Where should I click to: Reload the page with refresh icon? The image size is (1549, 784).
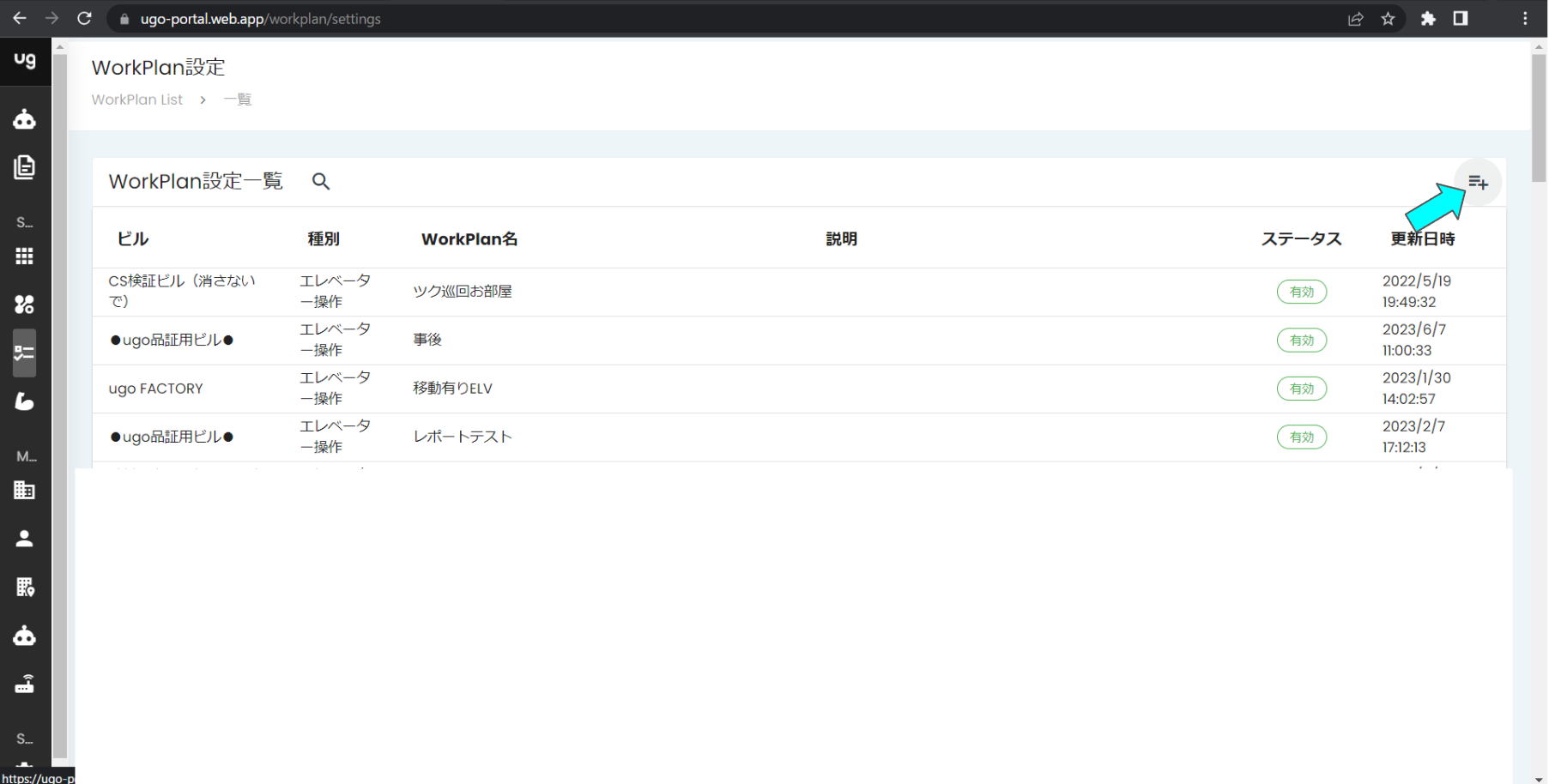point(84,18)
